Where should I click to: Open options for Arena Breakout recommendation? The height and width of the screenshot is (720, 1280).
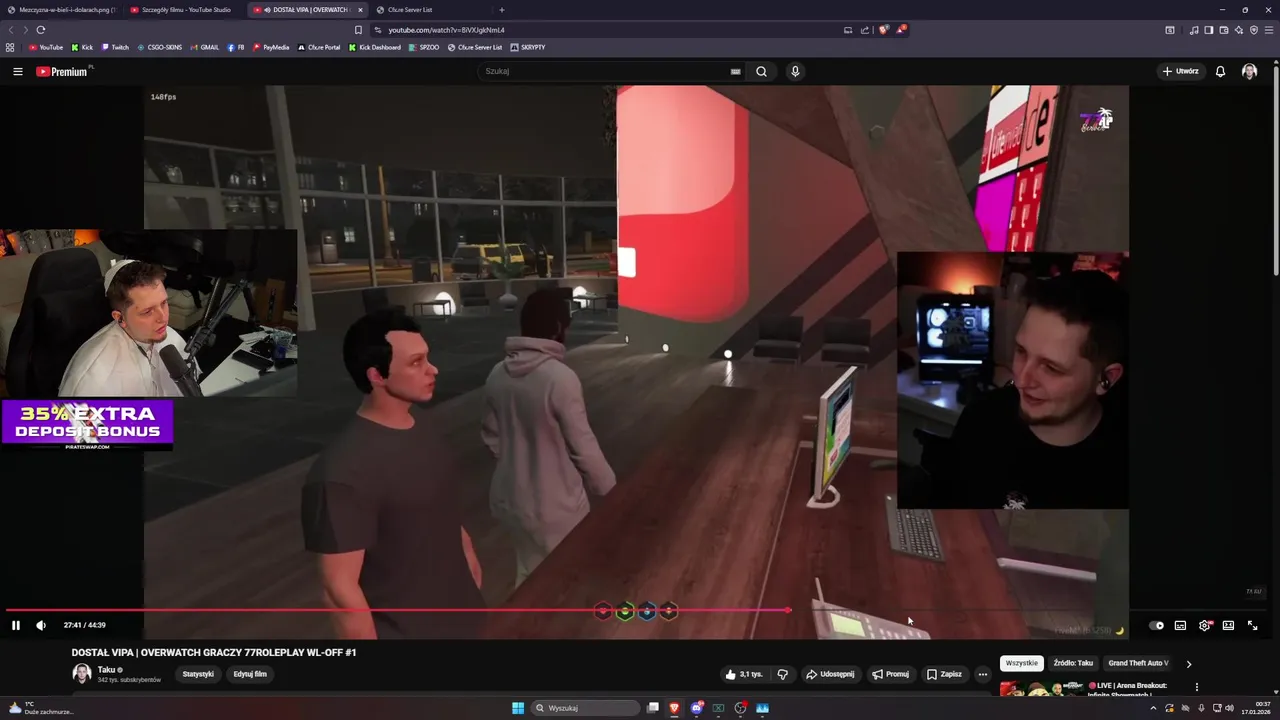(x=1197, y=687)
